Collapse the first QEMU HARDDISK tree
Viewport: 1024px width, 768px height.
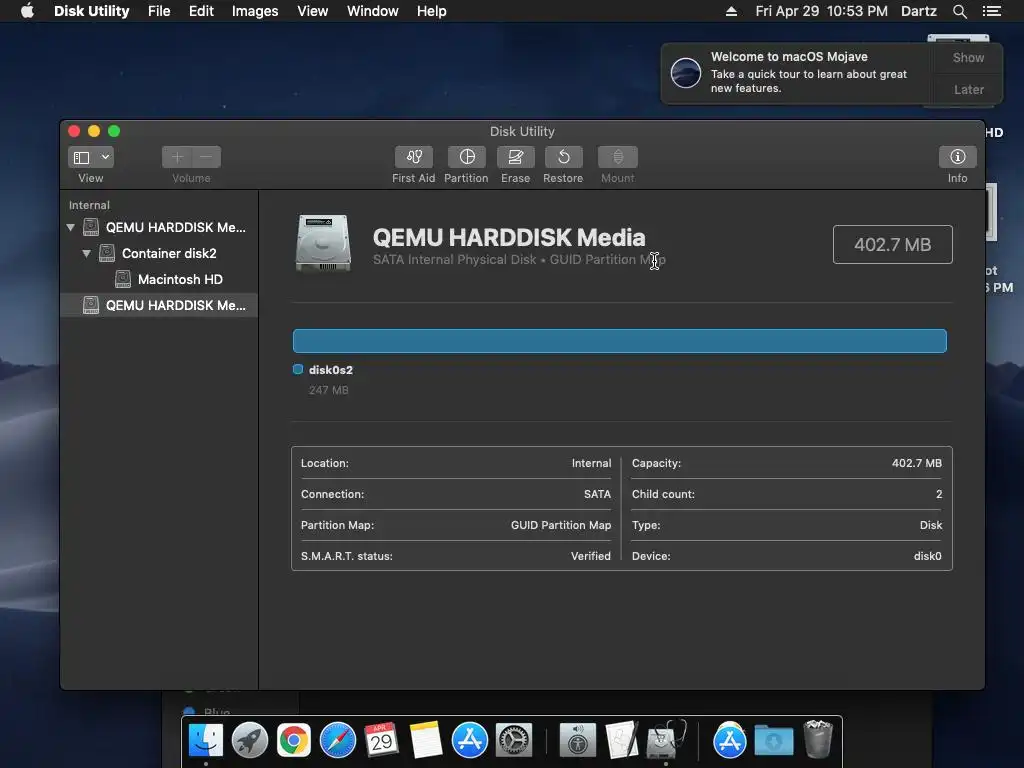pos(71,227)
